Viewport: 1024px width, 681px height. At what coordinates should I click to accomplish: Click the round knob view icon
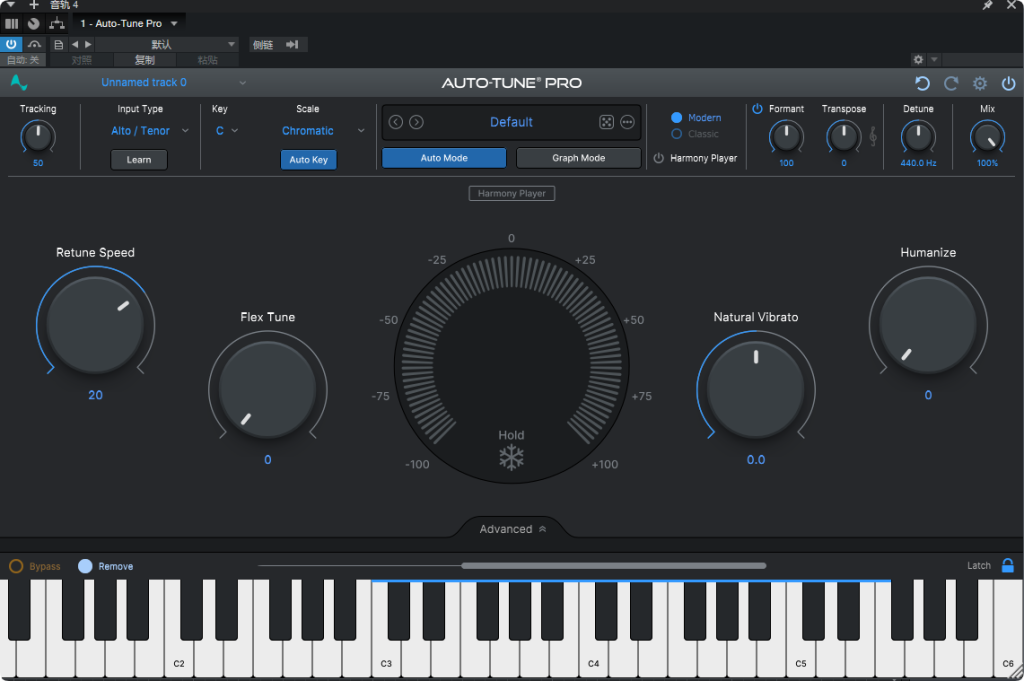coord(33,24)
